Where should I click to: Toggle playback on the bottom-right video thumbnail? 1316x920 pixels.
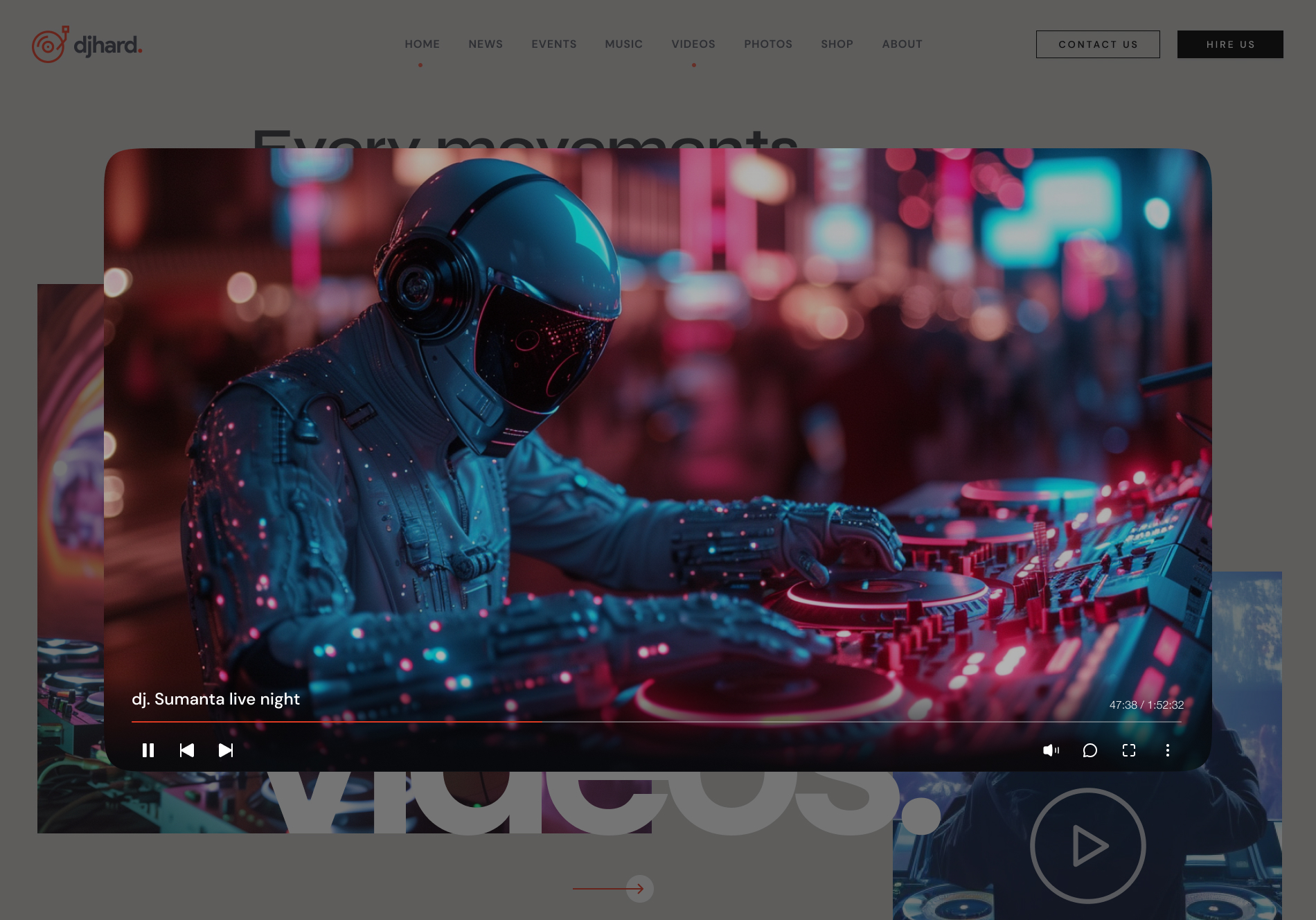(1087, 844)
